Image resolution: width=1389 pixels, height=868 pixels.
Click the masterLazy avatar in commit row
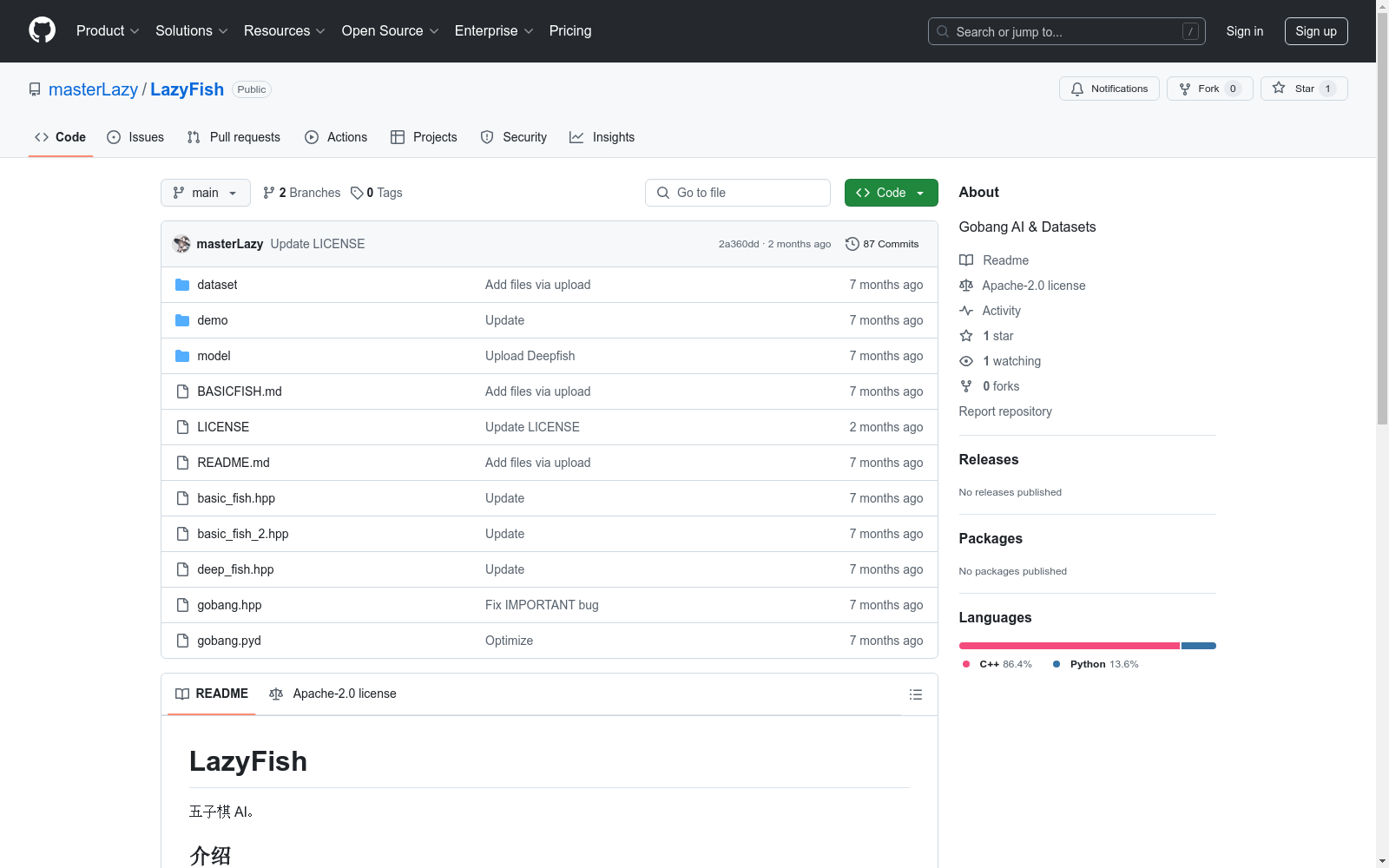[181, 244]
